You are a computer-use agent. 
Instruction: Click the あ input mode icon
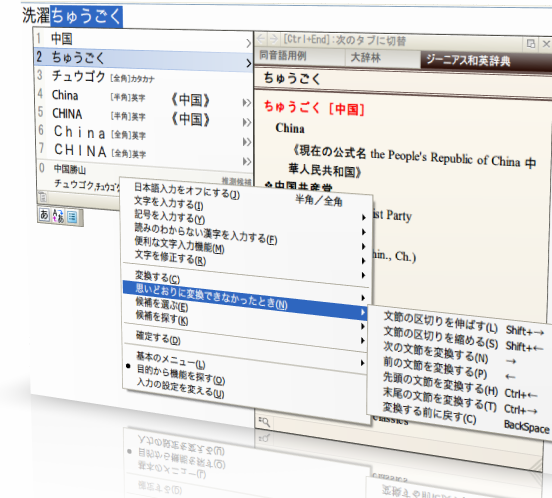44,214
